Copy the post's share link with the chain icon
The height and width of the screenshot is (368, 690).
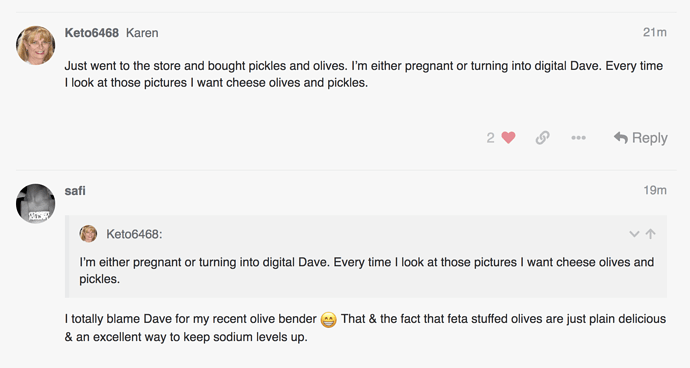pyautogui.click(x=542, y=138)
